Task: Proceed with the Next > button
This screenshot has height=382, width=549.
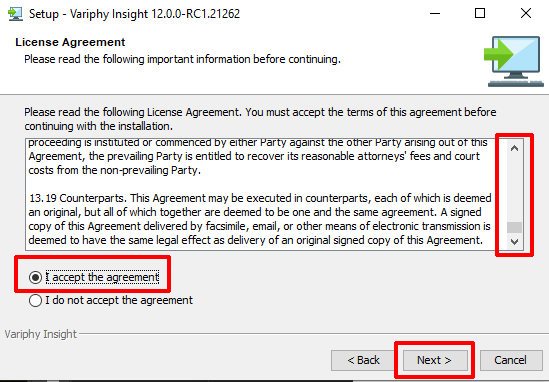Action: [435, 360]
